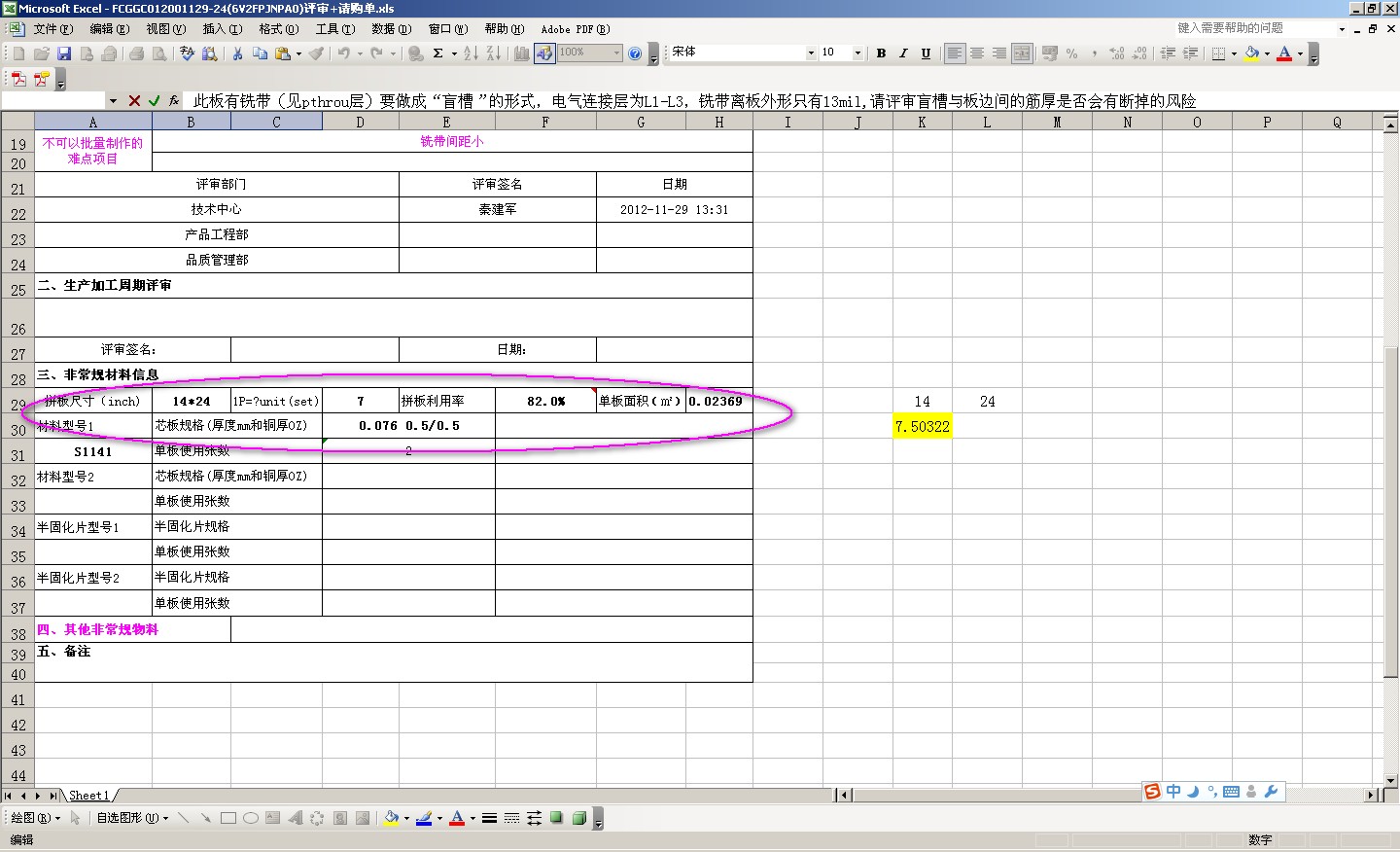Toggle Underline formatting
Screen dimensions: 1400x852
926,53
